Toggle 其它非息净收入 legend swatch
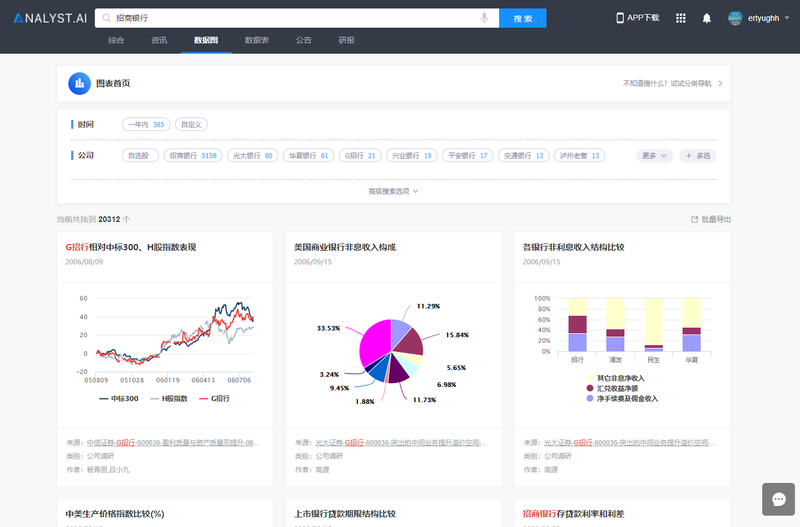This screenshot has width=800, height=527. [590, 378]
